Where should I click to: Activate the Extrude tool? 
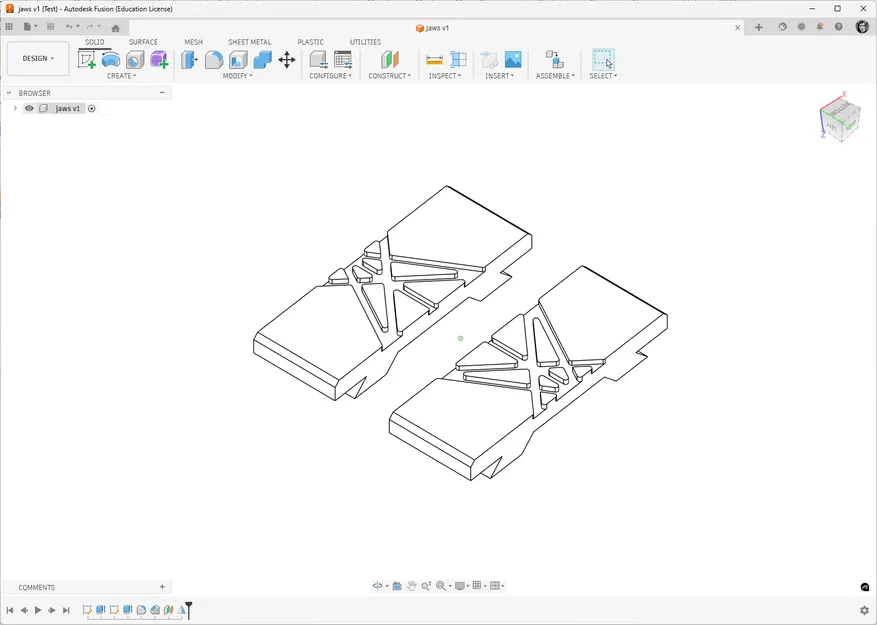coord(109,58)
